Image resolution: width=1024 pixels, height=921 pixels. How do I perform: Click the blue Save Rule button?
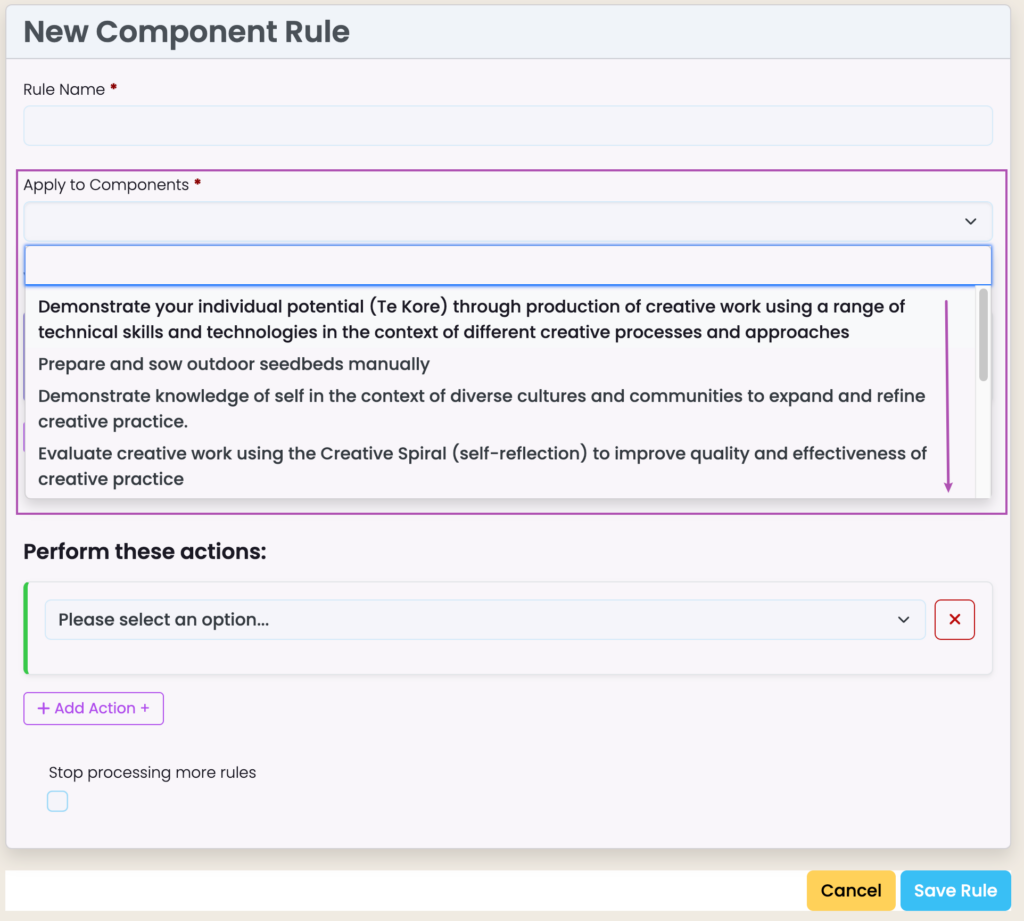point(955,890)
